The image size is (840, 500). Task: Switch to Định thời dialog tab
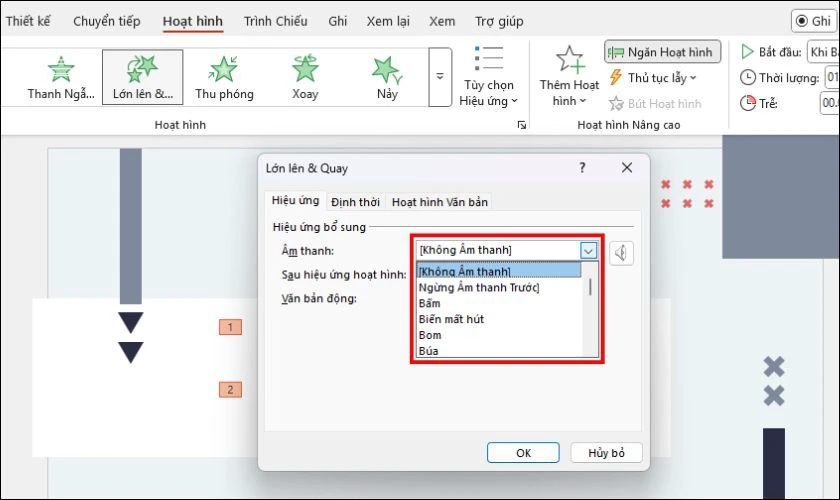coord(355,202)
